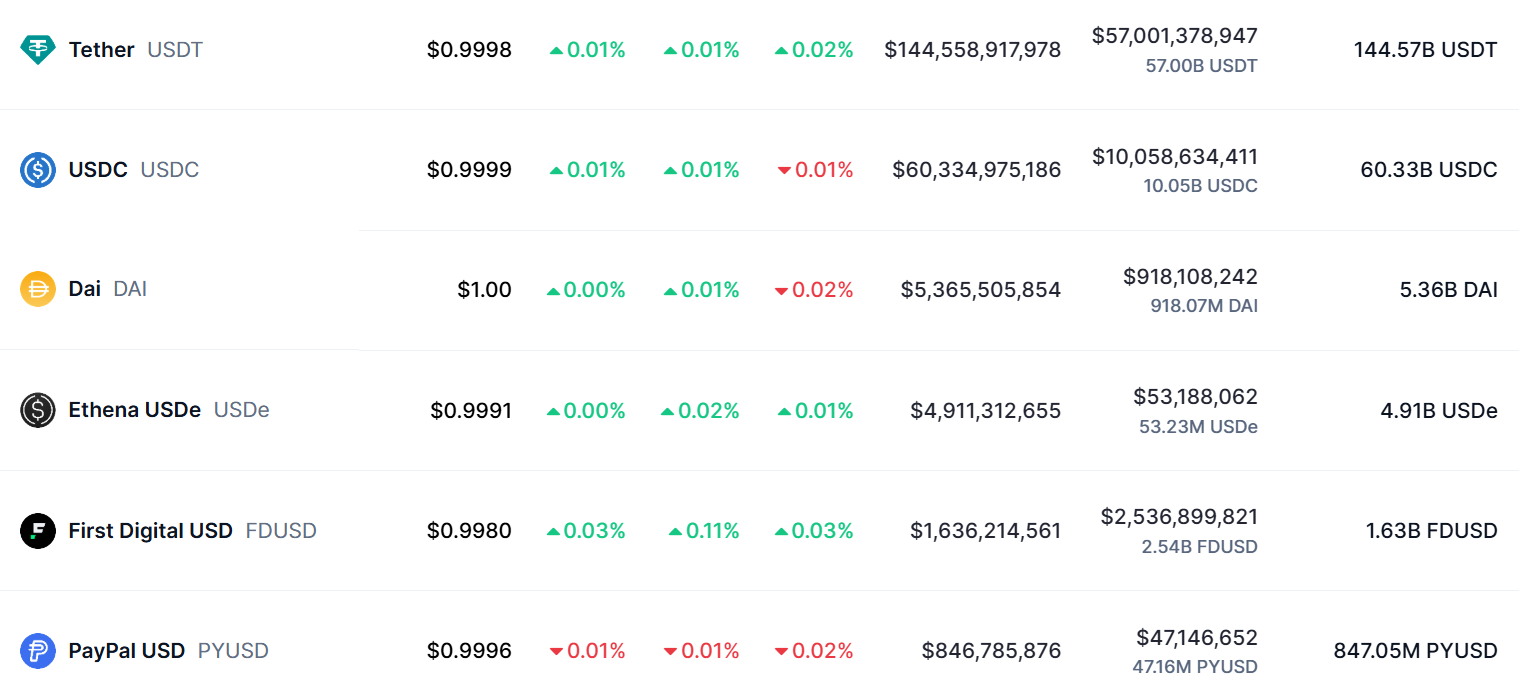The width and height of the screenshot is (1519, 693).
Task: Click the Dai coin logo icon
Action: tap(38, 290)
